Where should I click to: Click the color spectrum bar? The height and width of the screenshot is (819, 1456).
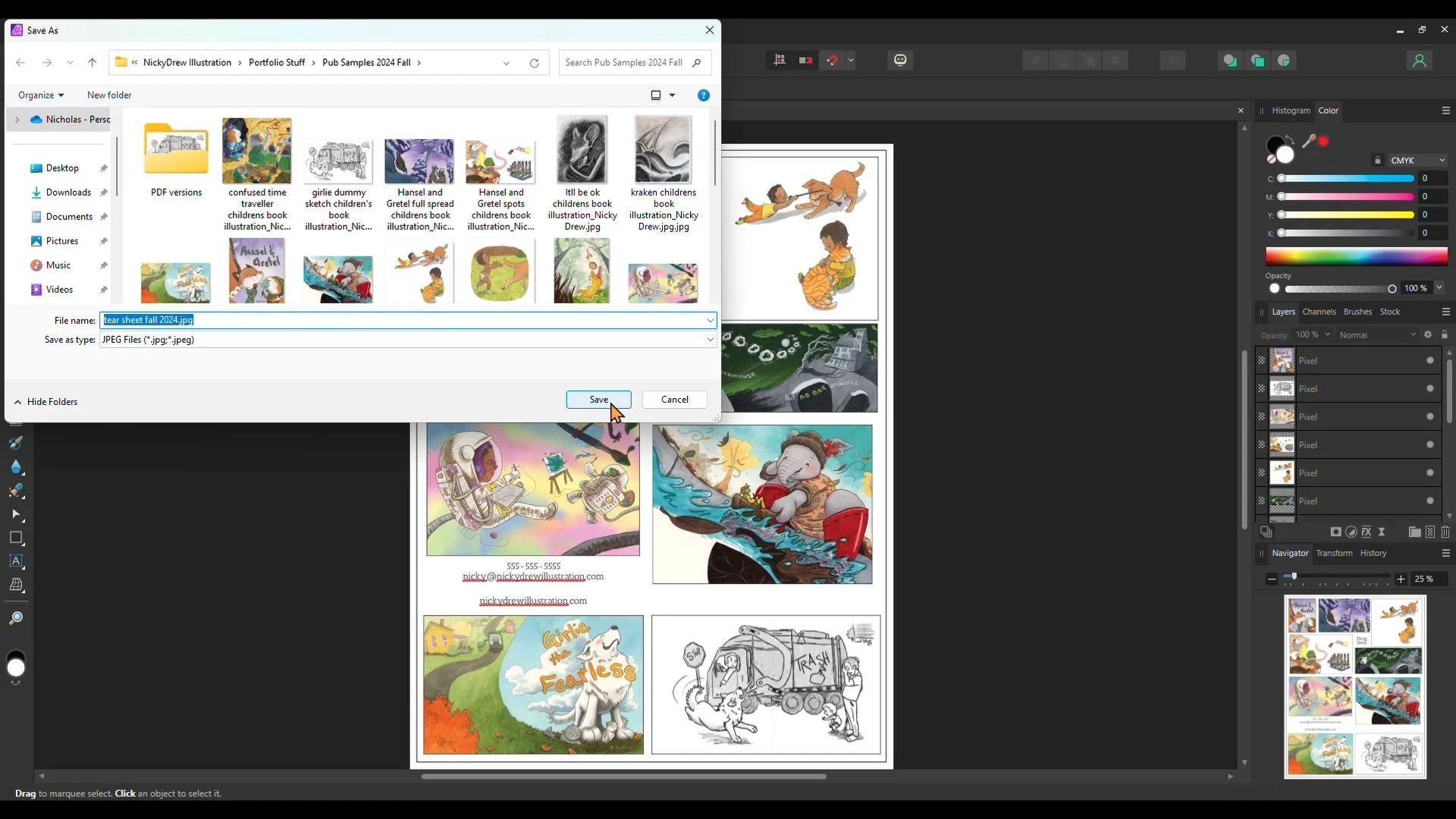click(1356, 256)
